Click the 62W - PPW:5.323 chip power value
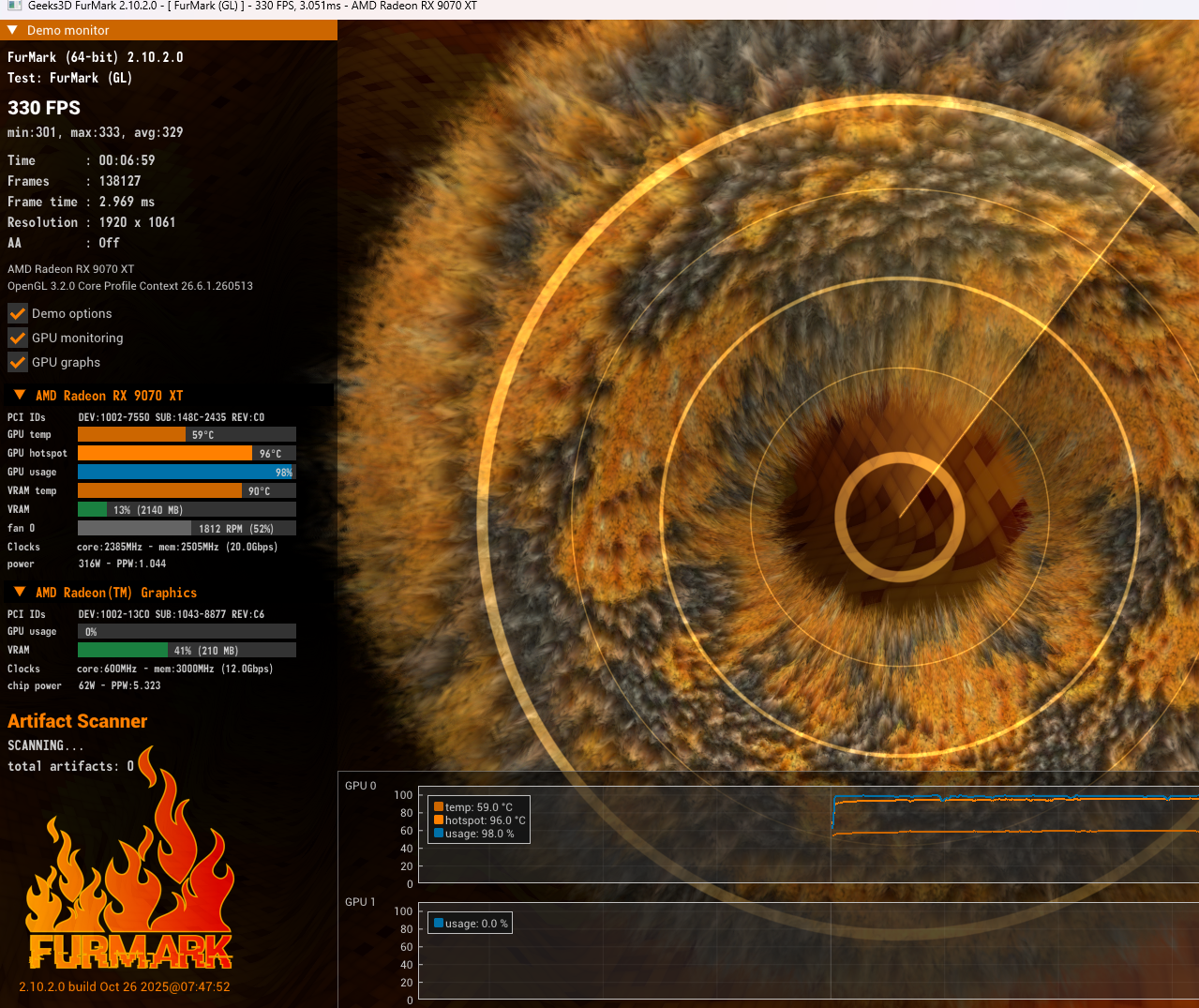The width and height of the screenshot is (1199, 1008). 120,685
